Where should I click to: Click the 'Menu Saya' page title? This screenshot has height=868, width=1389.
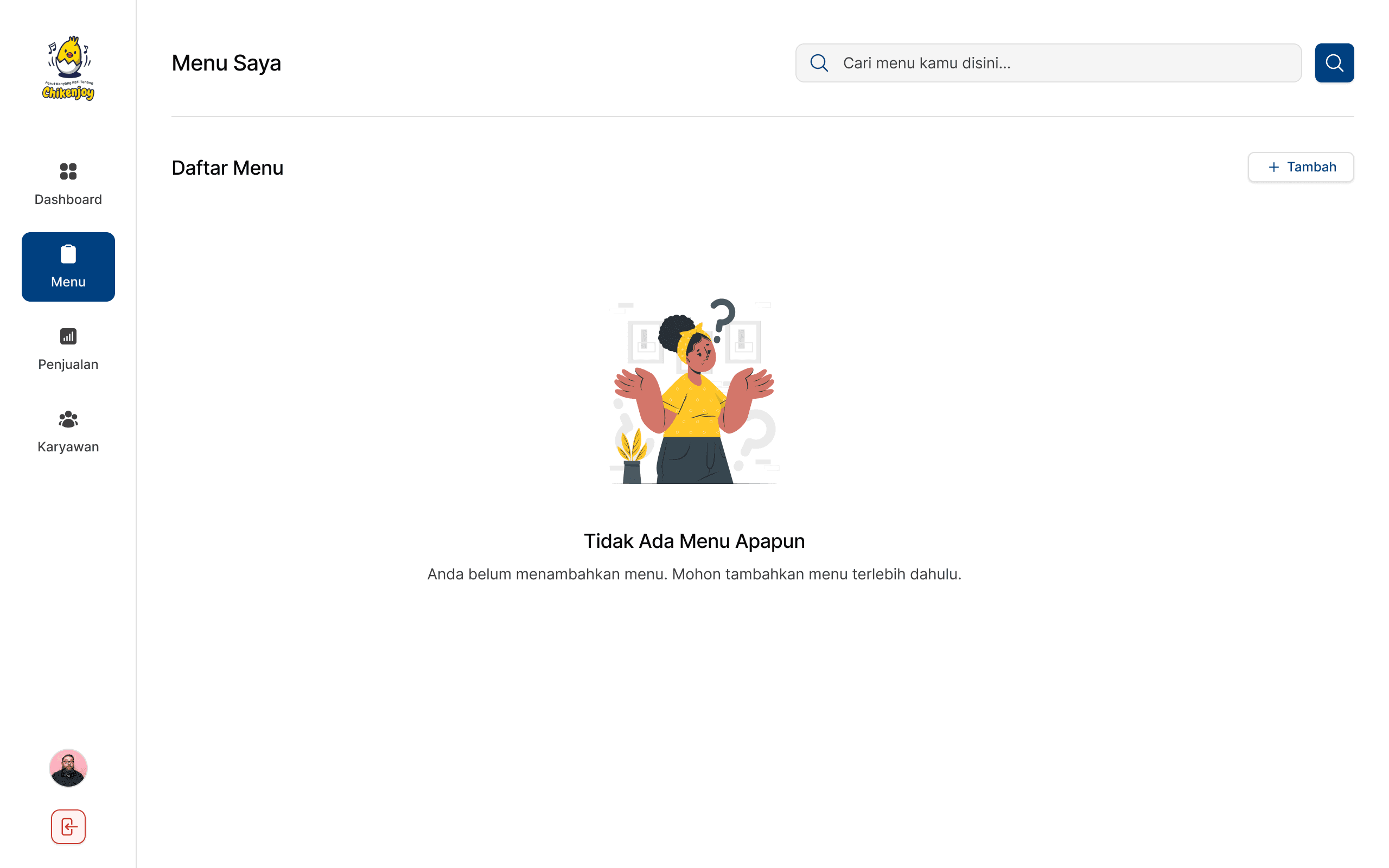226,63
